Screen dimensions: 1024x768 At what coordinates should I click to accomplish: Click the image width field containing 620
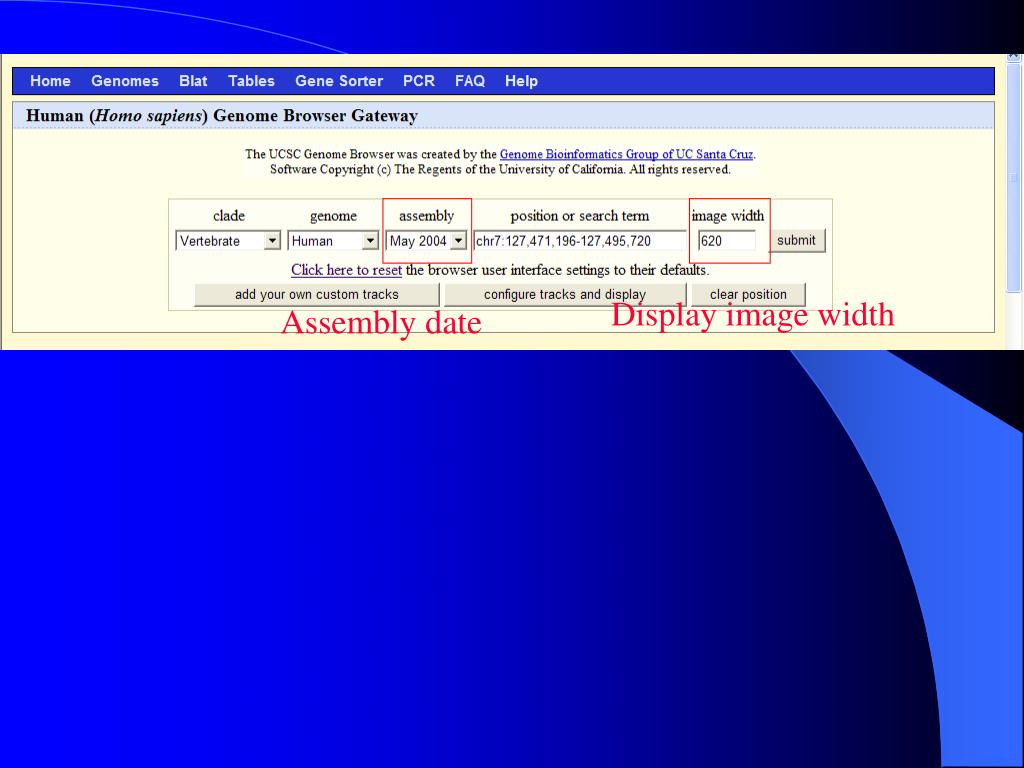click(726, 241)
